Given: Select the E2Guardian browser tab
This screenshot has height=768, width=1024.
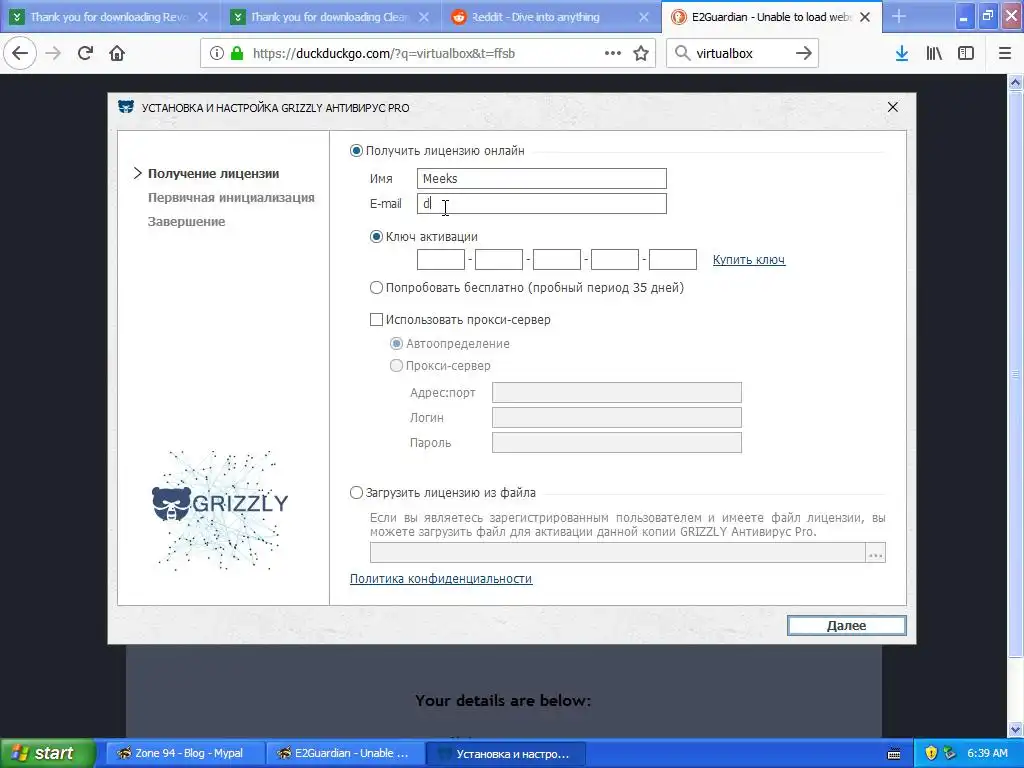Looking at the screenshot, I should pyautogui.click(x=771, y=17).
